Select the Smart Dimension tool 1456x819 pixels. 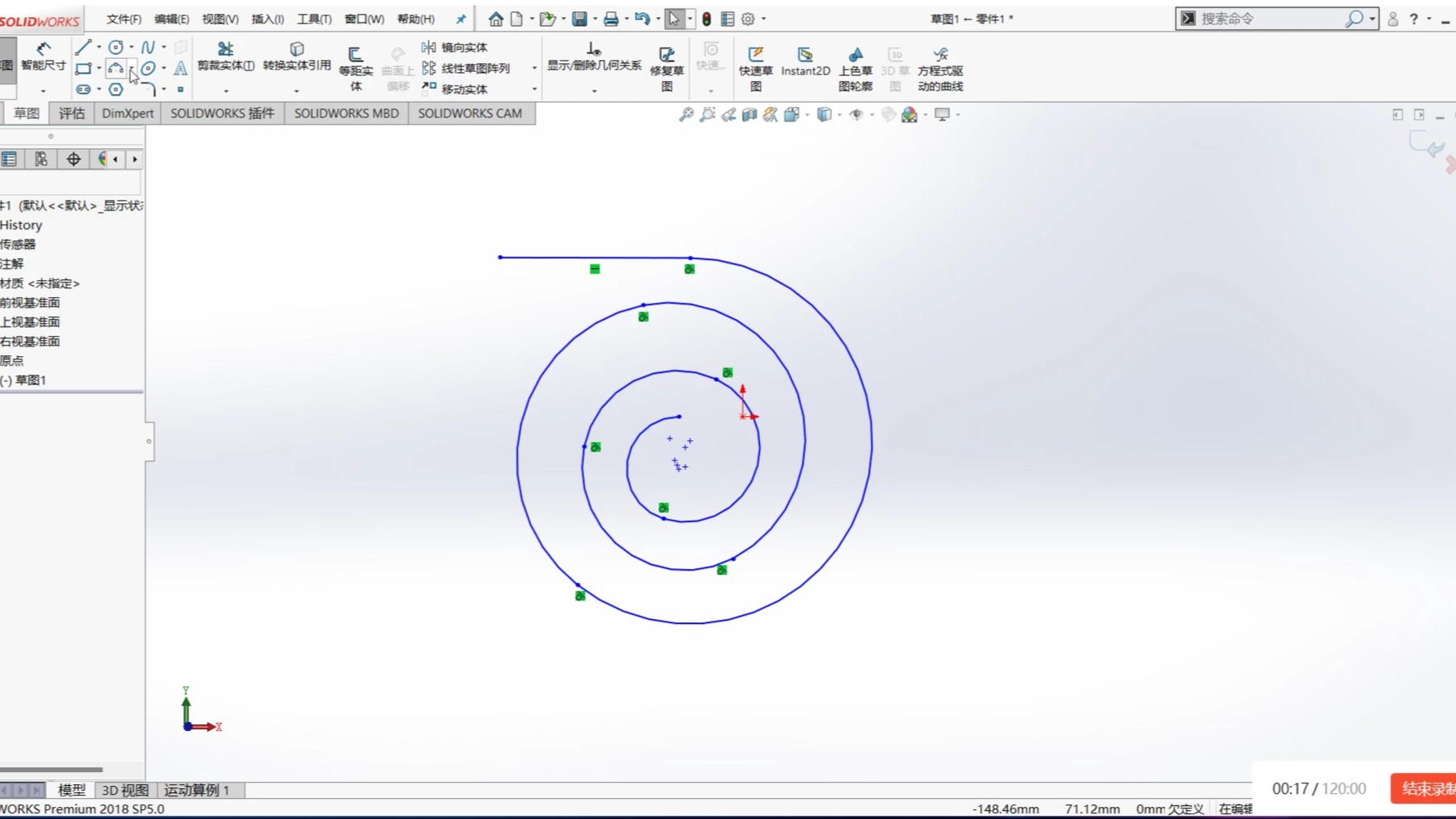(44, 65)
